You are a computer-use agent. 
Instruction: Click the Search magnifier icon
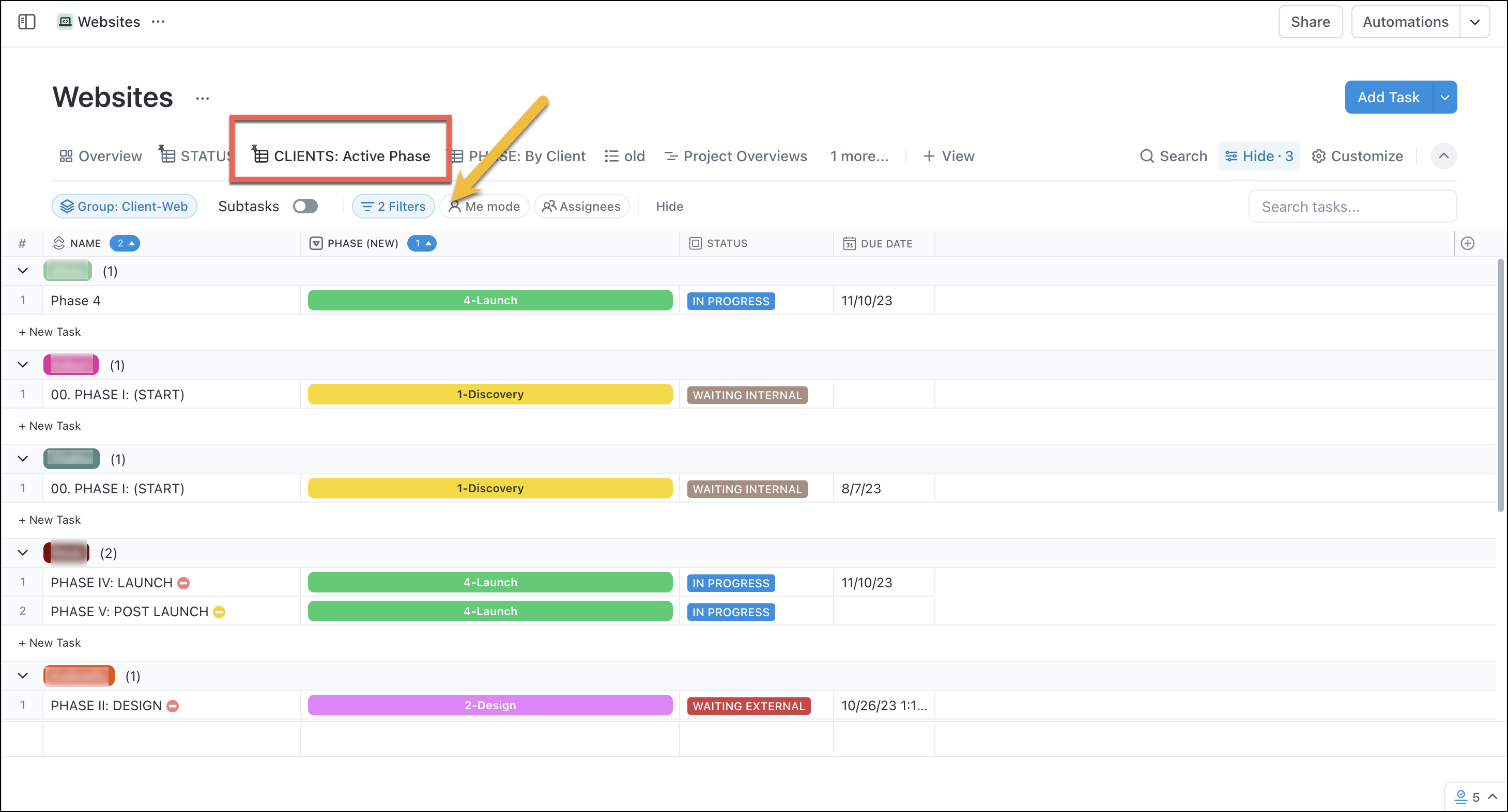click(x=1146, y=156)
